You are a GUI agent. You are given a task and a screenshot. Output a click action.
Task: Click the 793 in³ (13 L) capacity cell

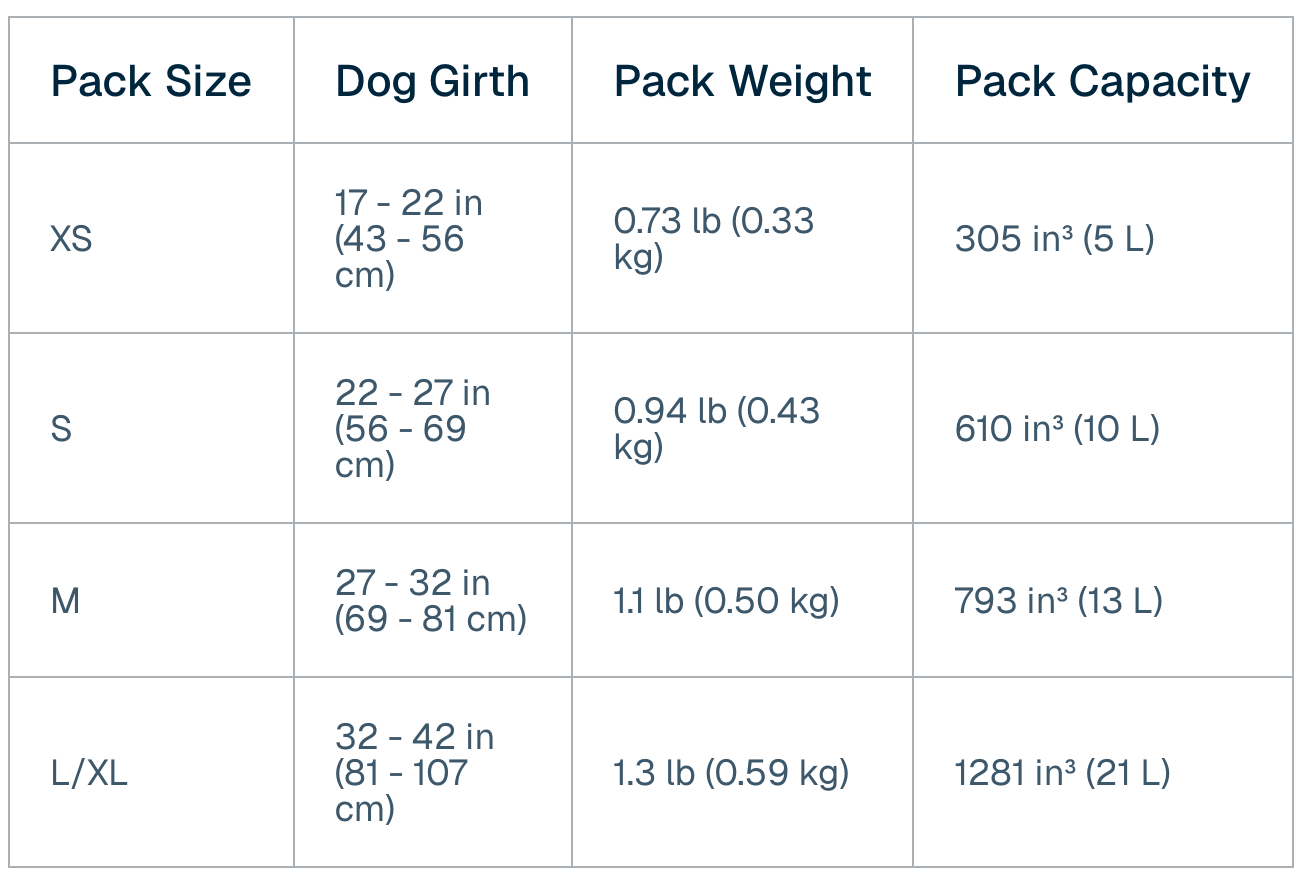tap(1058, 601)
